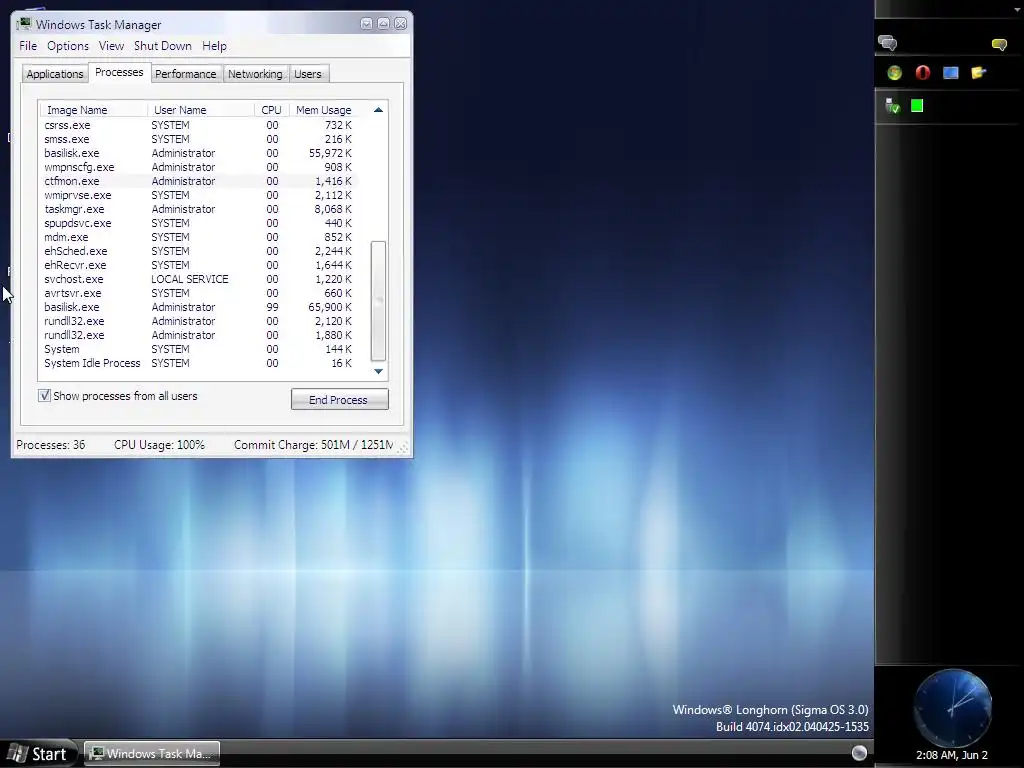Select the Processes tab
This screenshot has height=768, width=1024.
pos(119,72)
